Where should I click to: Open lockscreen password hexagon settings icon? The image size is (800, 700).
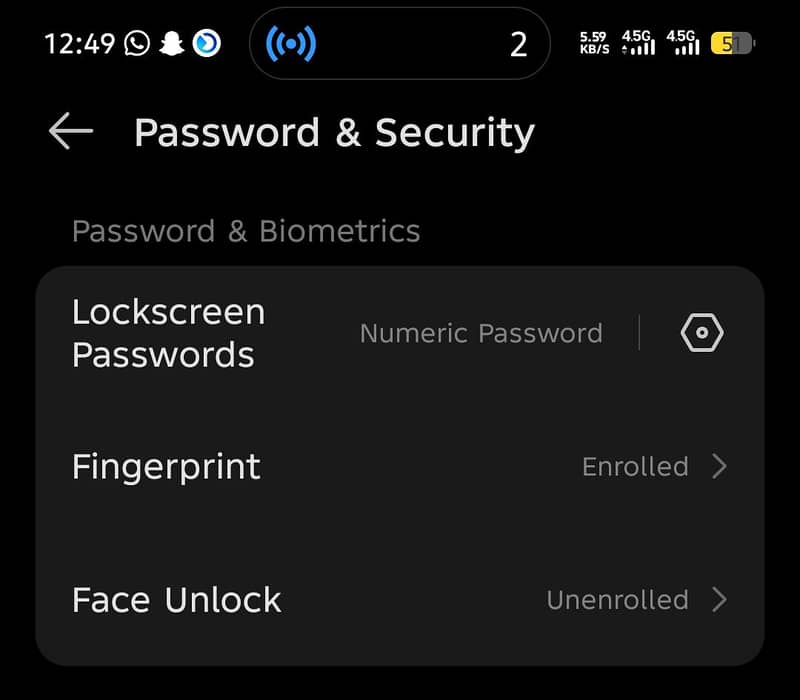point(702,333)
